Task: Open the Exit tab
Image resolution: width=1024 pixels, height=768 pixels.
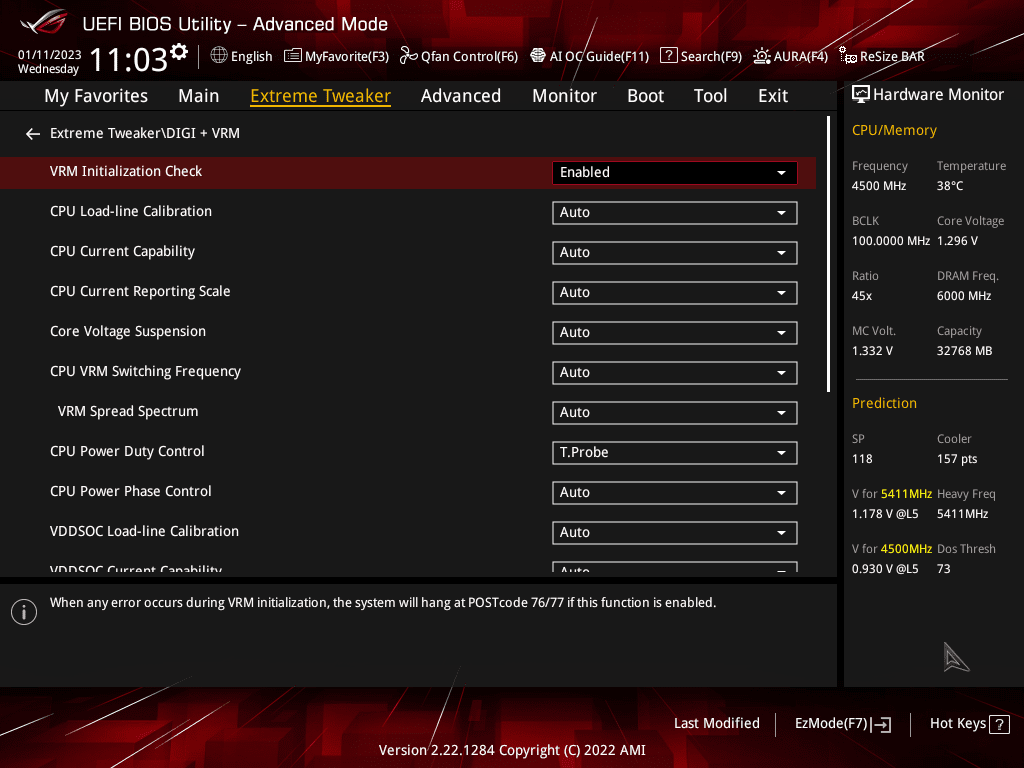Action: (x=773, y=96)
